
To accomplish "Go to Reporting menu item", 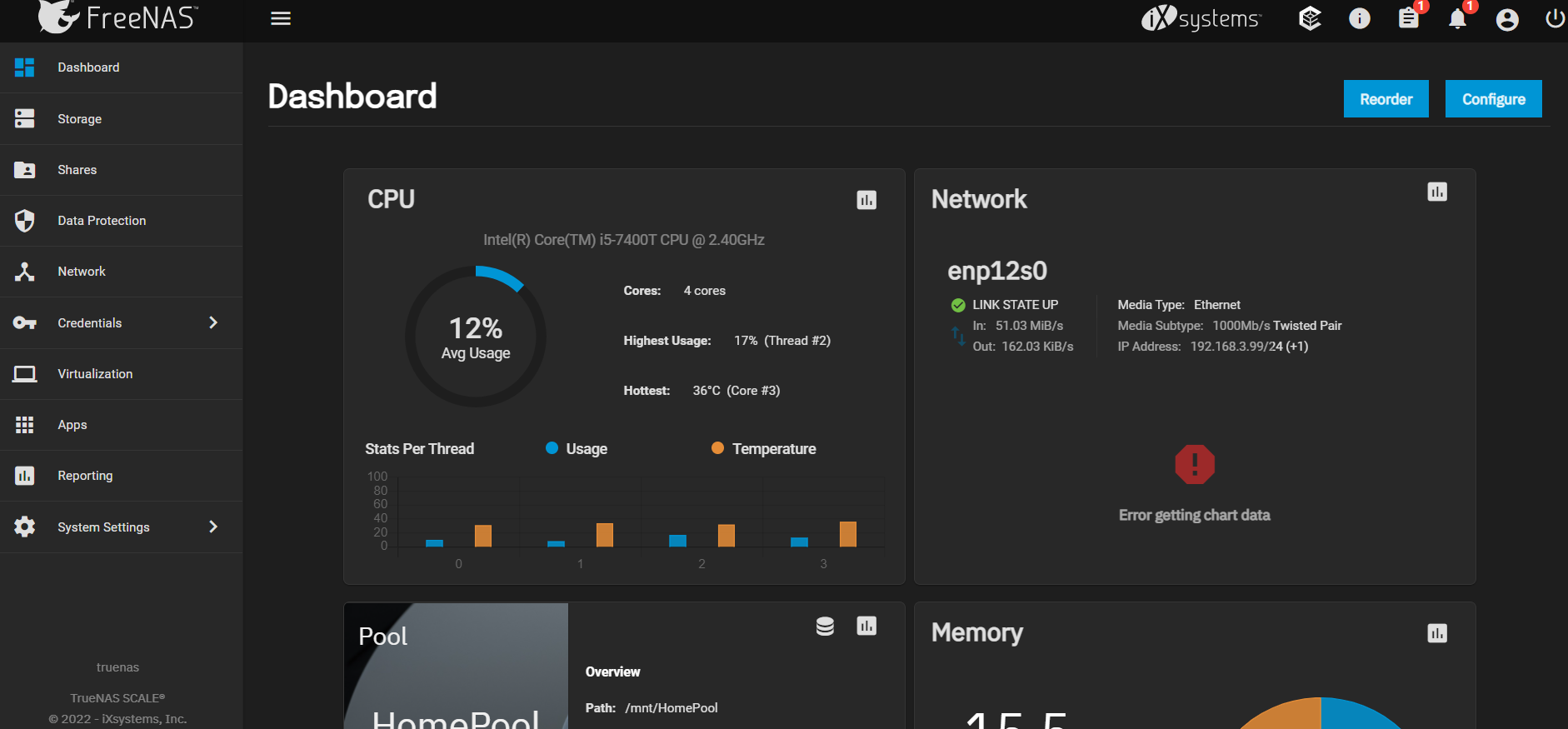I will tap(122, 476).
